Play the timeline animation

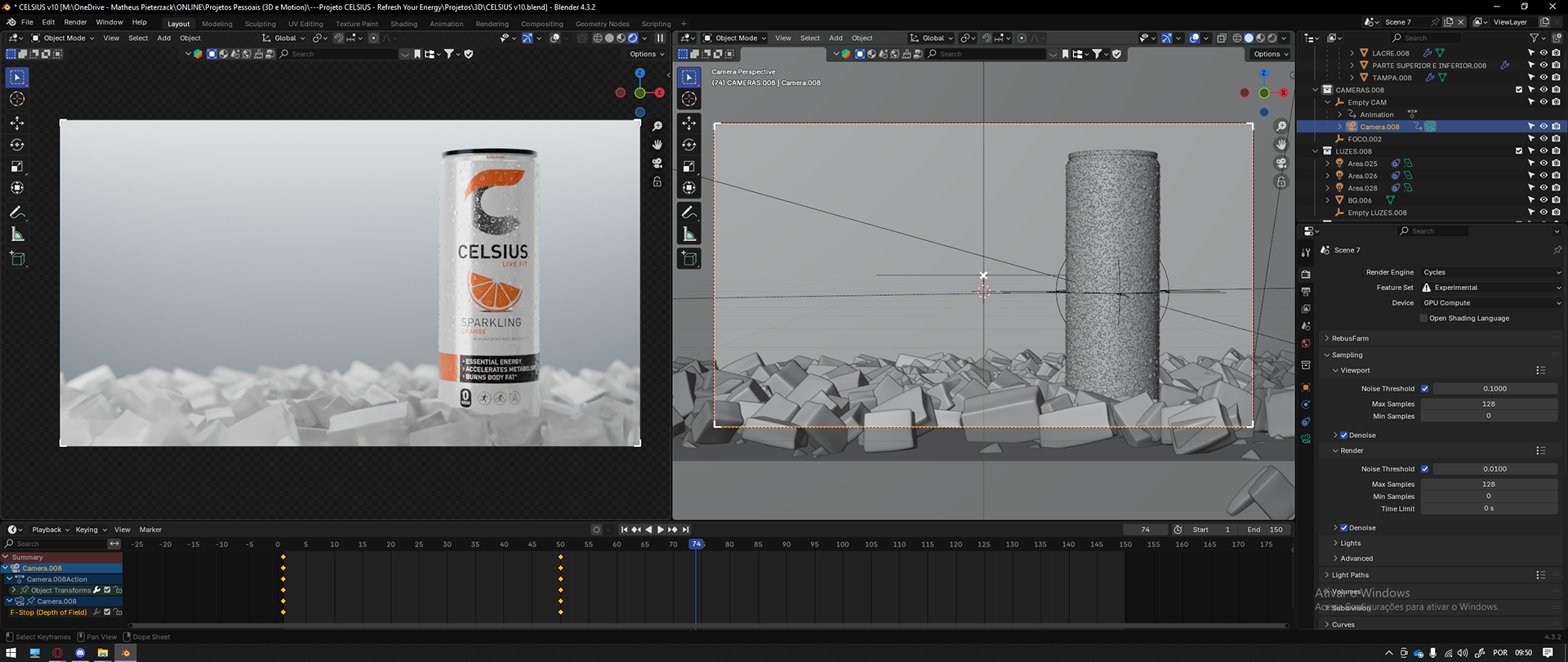[661, 530]
